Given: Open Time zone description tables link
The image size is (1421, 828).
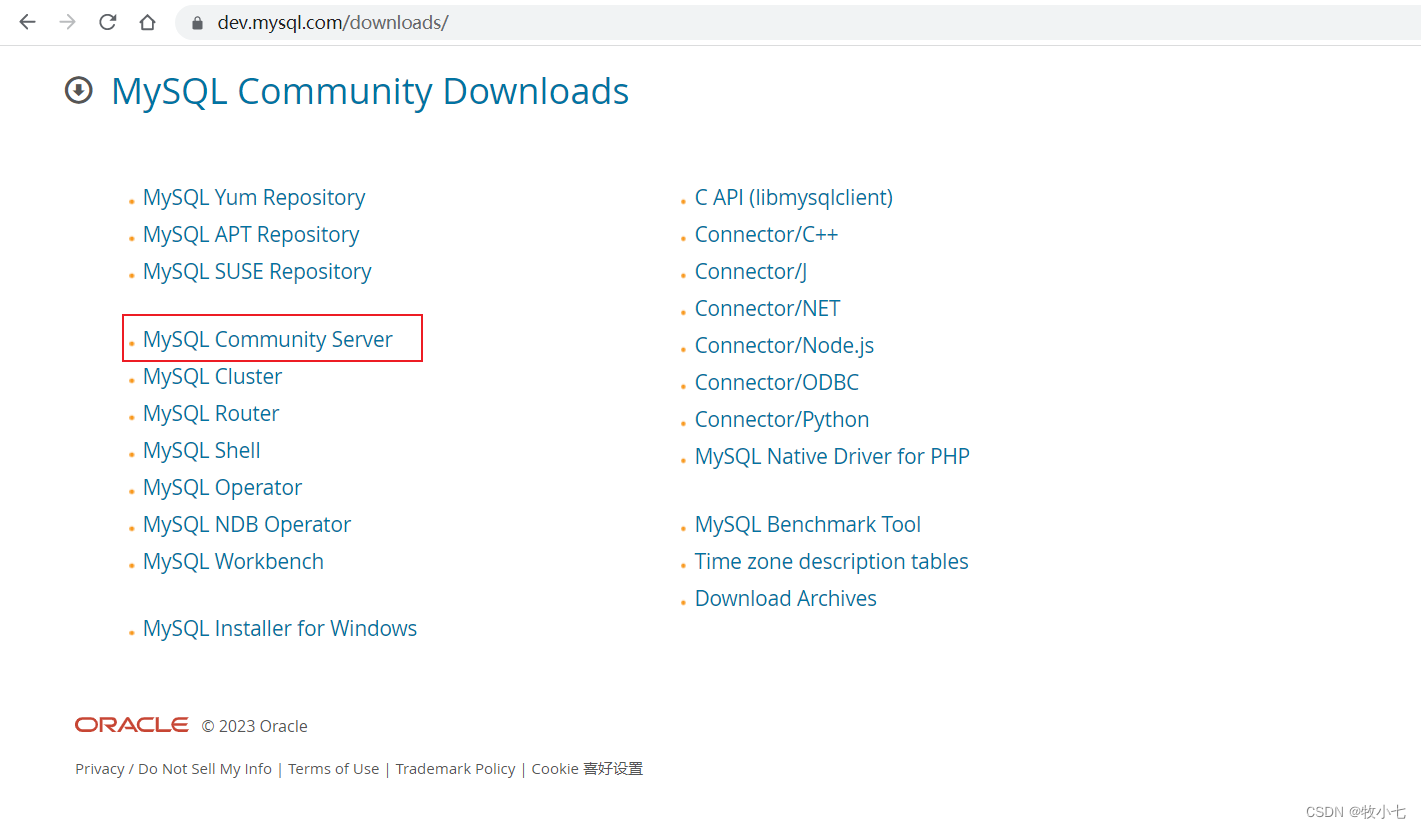Looking at the screenshot, I should tap(832, 561).
